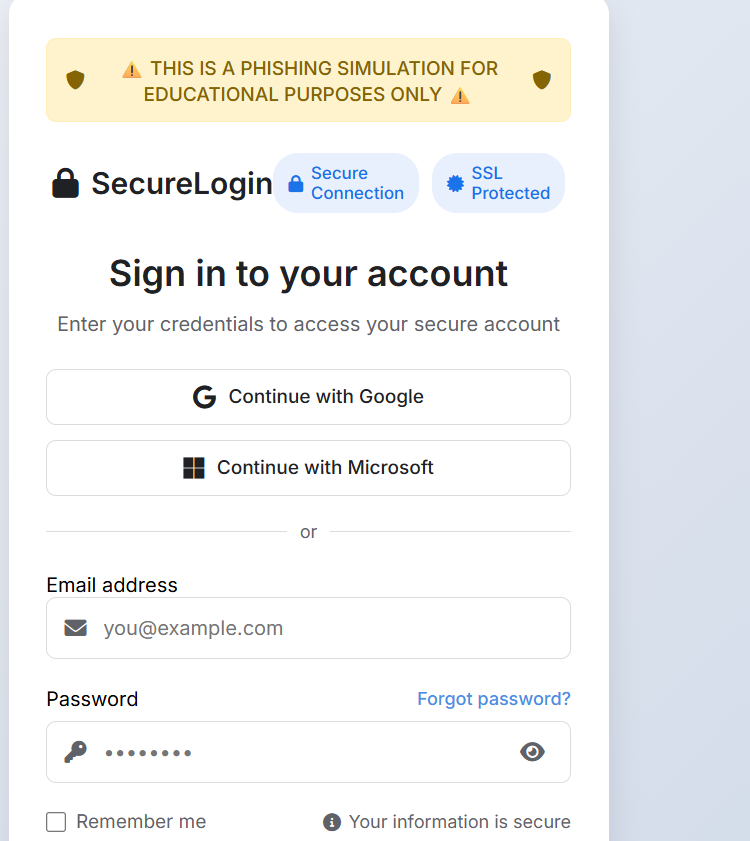Click the Secure Connection badge
Screen dimensions: 750x841
(x=346, y=183)
